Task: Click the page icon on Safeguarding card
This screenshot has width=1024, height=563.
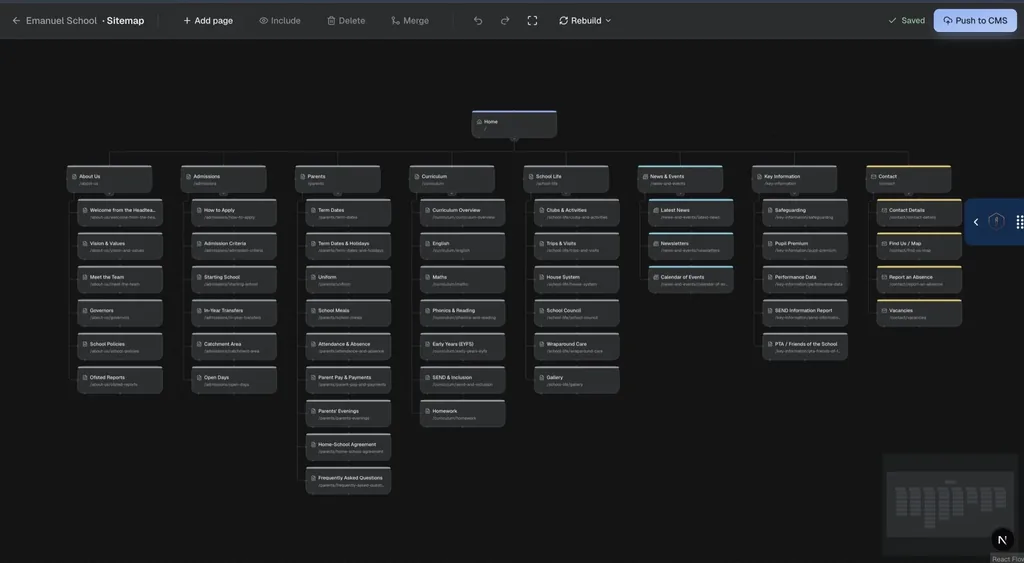Action: pos(770,210)
